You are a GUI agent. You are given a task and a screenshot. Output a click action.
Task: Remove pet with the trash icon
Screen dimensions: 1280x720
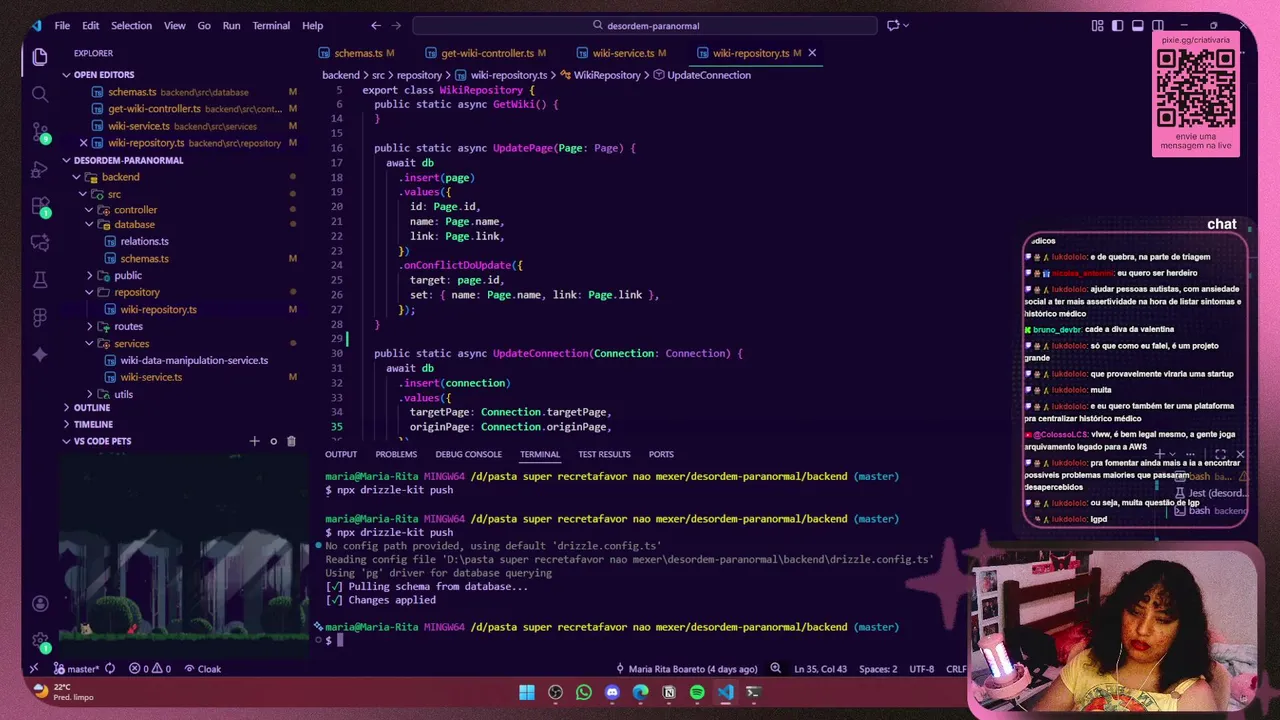[x=291, y=441]
